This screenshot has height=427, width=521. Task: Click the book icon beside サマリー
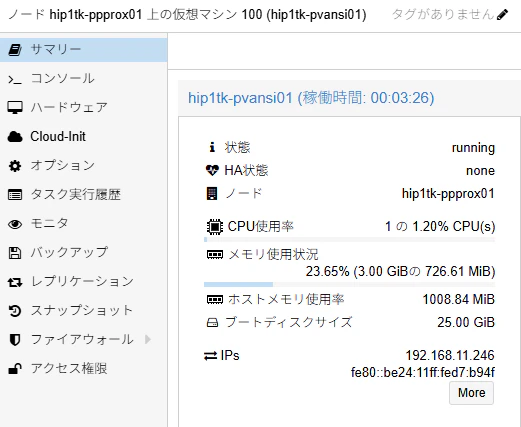(15, 50)
